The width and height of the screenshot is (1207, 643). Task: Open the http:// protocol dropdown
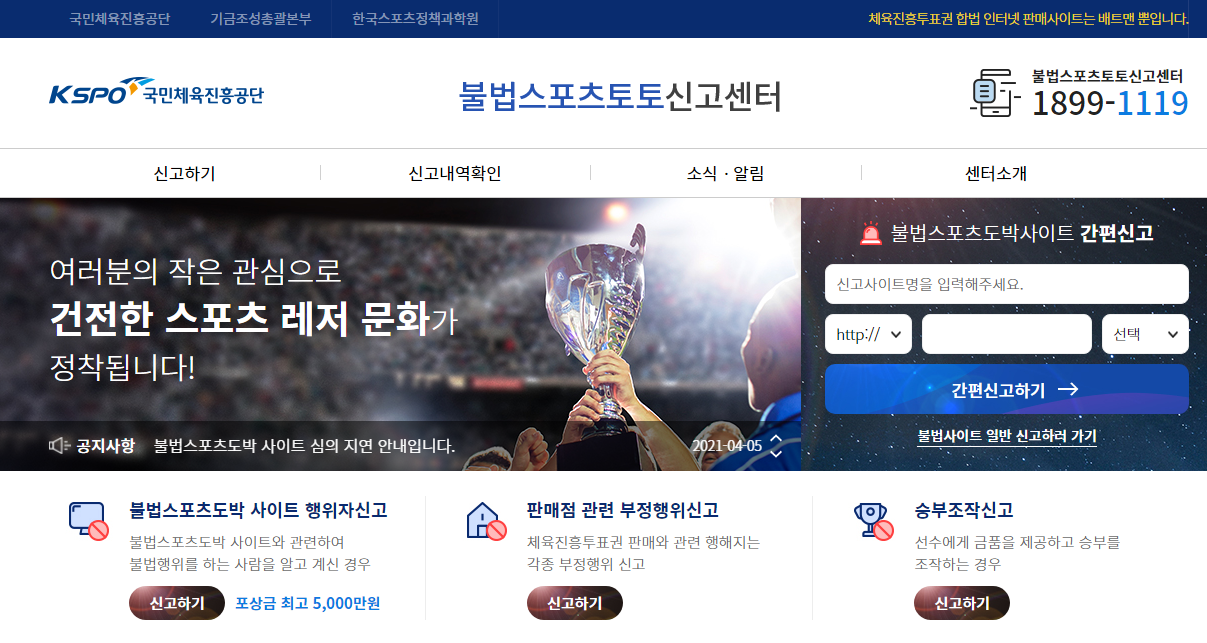868,334
